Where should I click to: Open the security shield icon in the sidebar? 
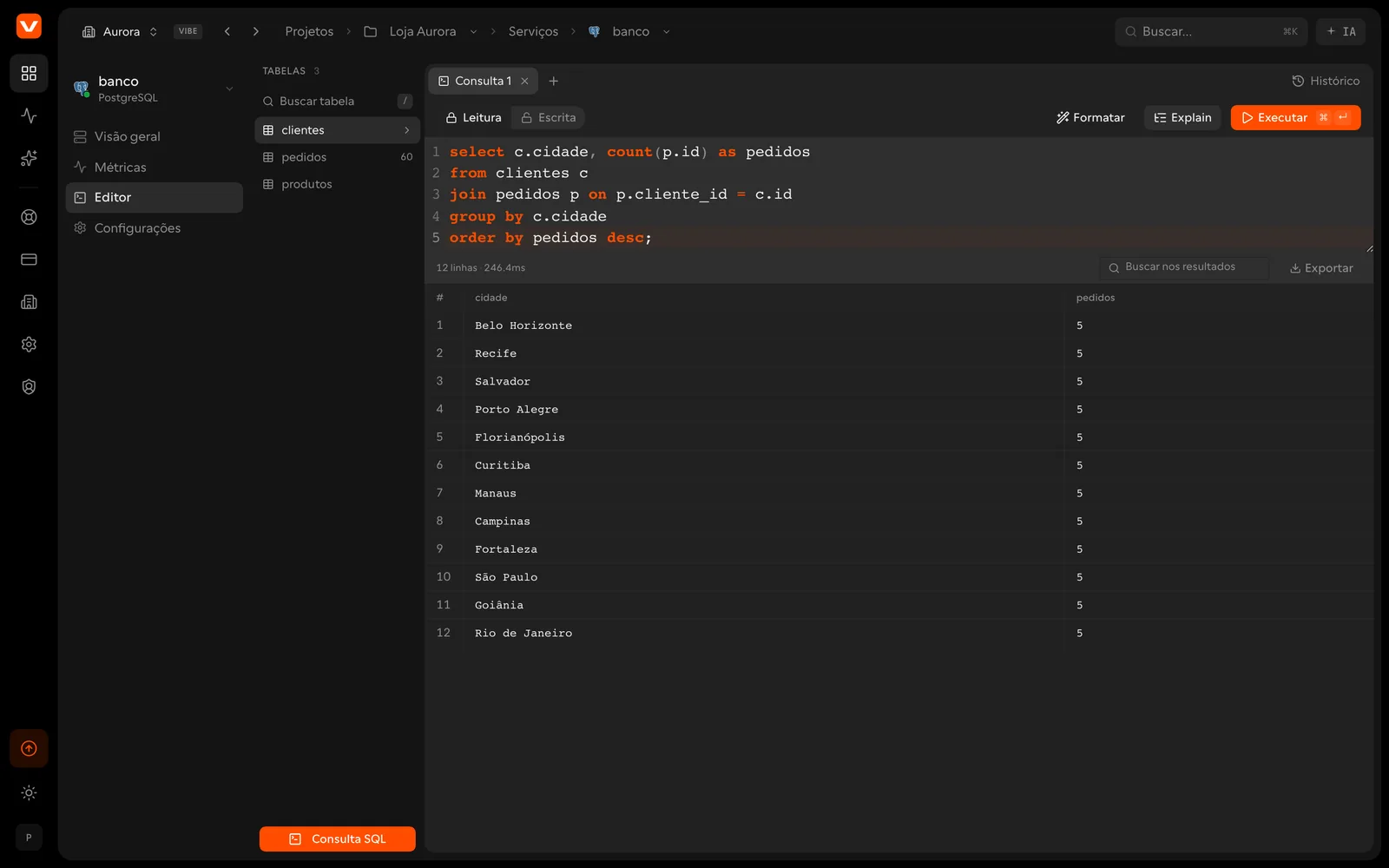pyautogui.click(x=29, y=387)
